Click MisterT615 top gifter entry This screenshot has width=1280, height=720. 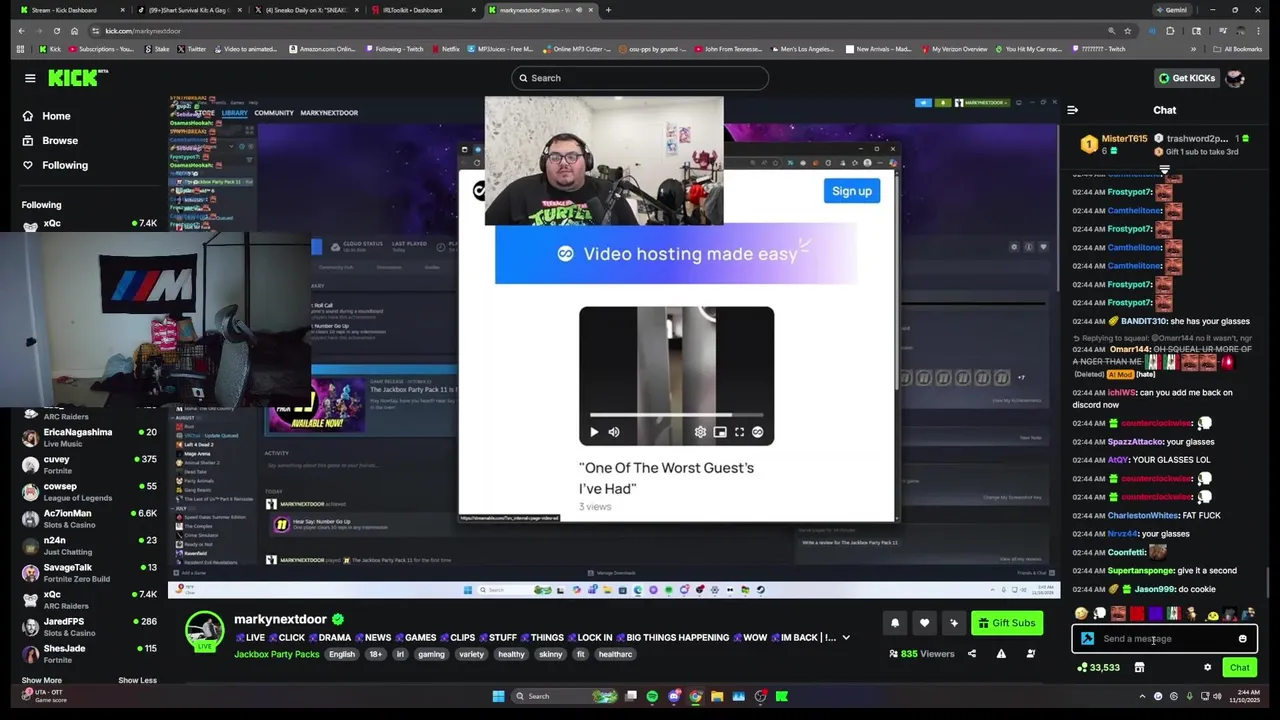(1113, 144)
